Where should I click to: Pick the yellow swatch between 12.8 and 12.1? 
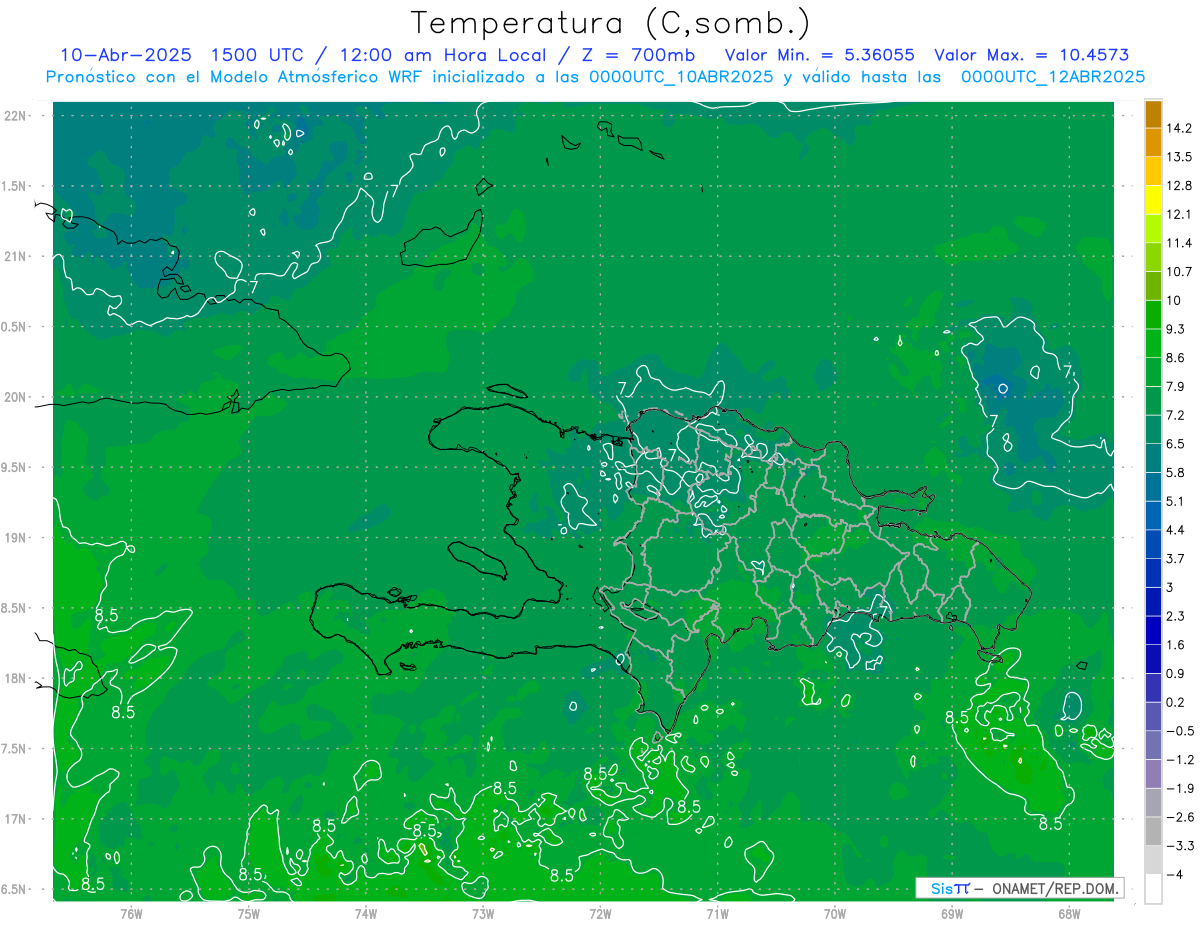(x=1153, y=200)
